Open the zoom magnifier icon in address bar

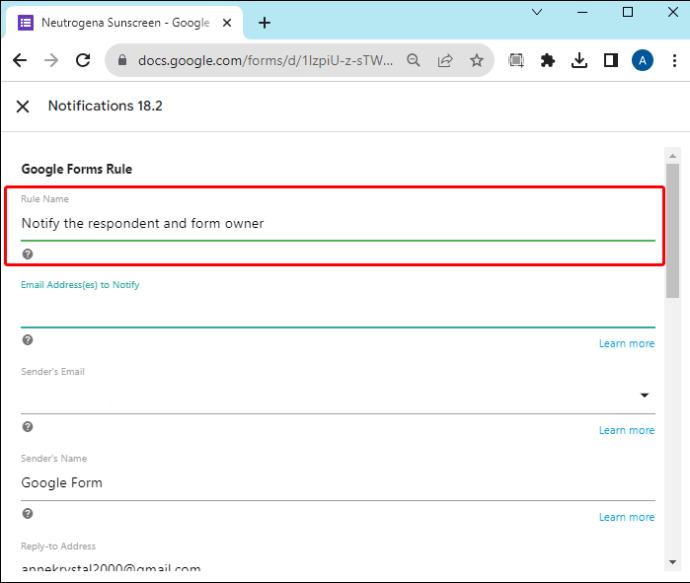click(413, 60)
